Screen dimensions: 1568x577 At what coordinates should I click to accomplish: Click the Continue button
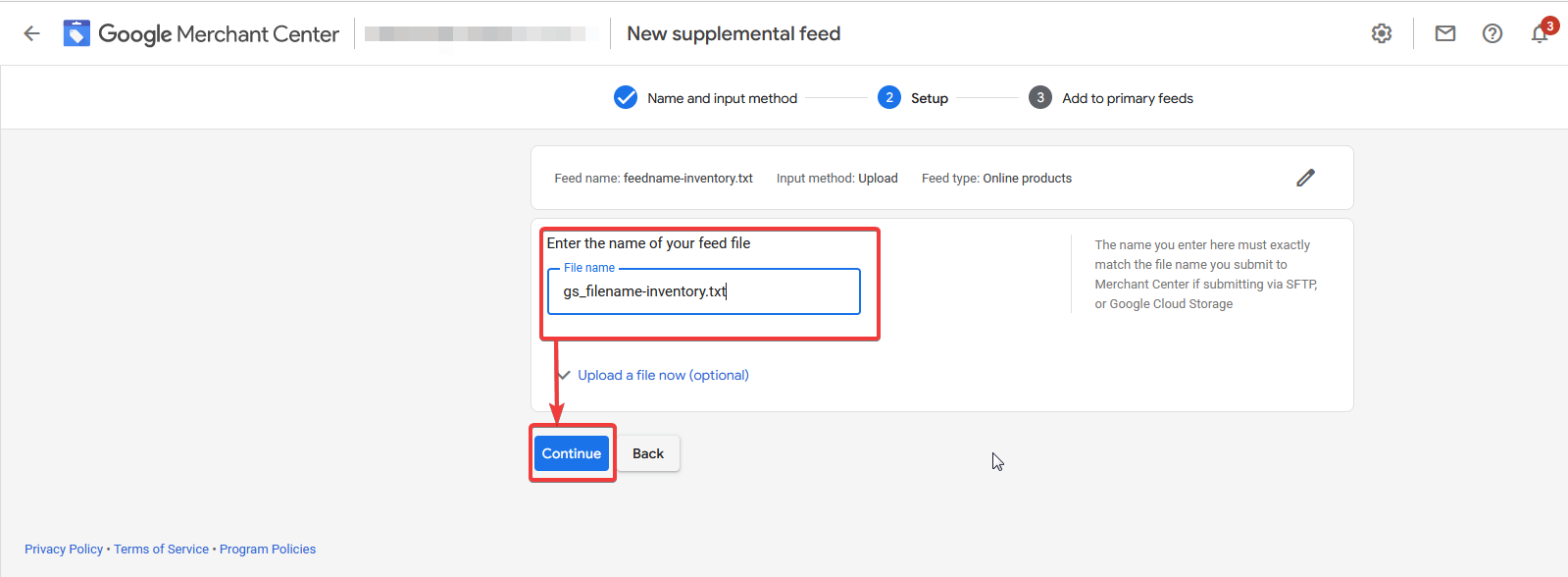(572, 453)
